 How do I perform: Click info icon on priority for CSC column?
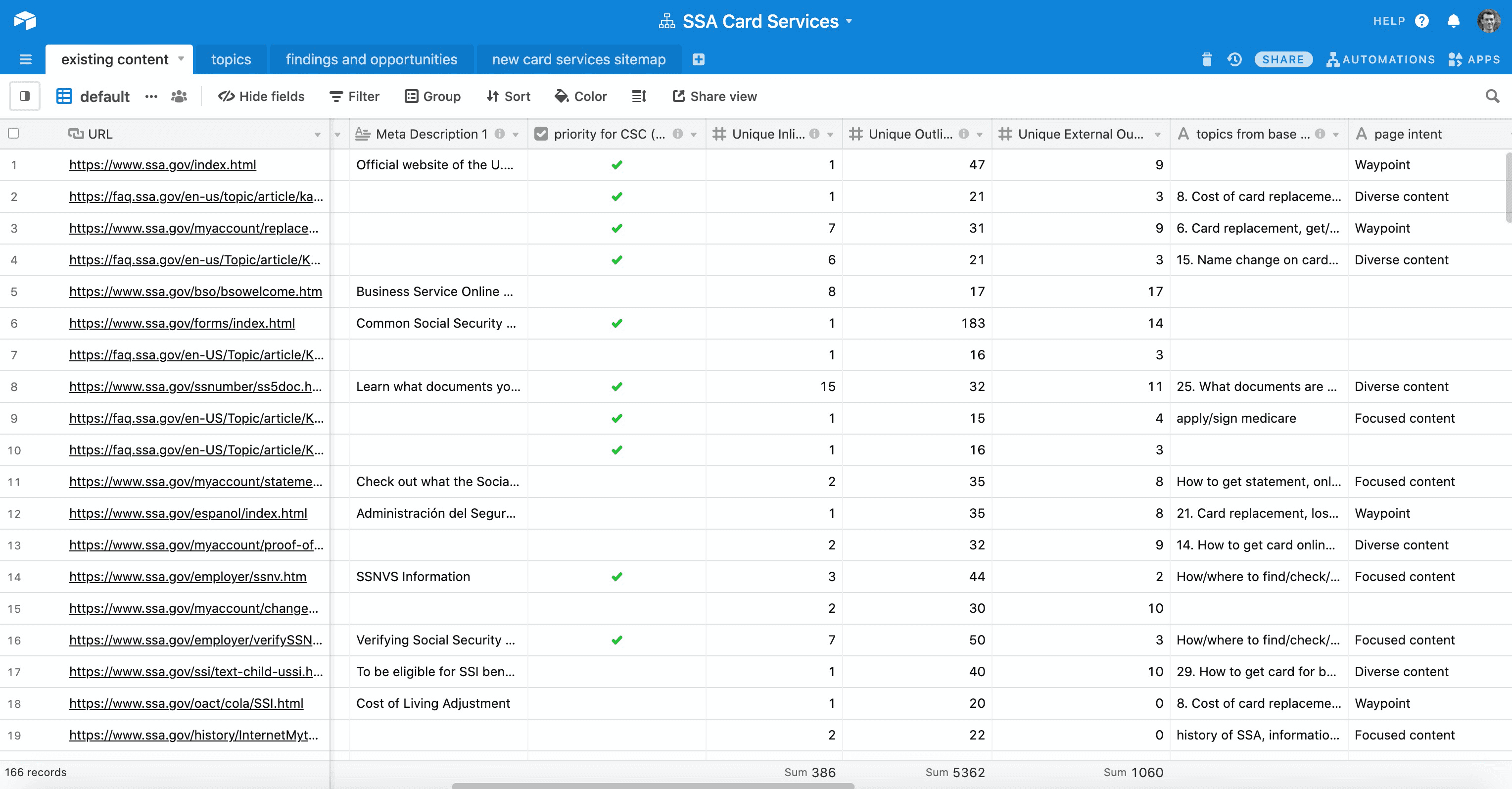(677, 134)
